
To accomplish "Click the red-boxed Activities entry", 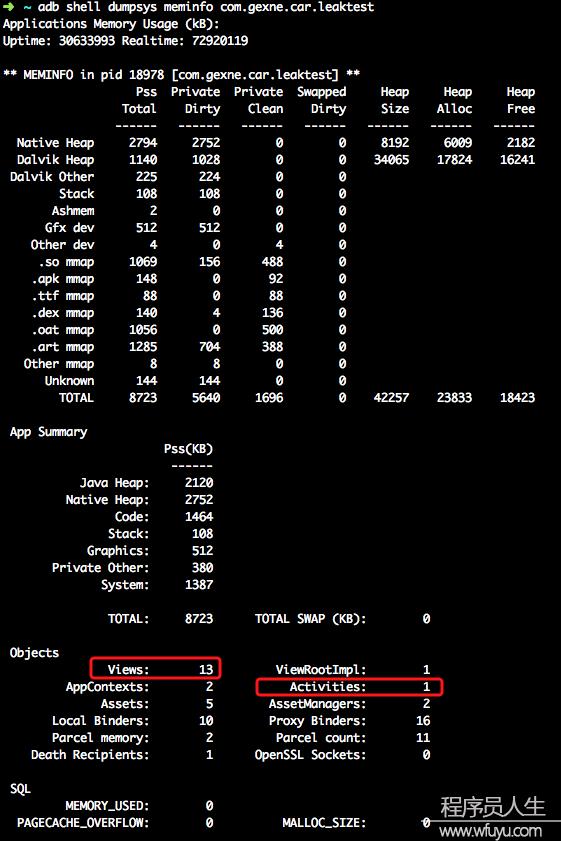I will point(349,687).
